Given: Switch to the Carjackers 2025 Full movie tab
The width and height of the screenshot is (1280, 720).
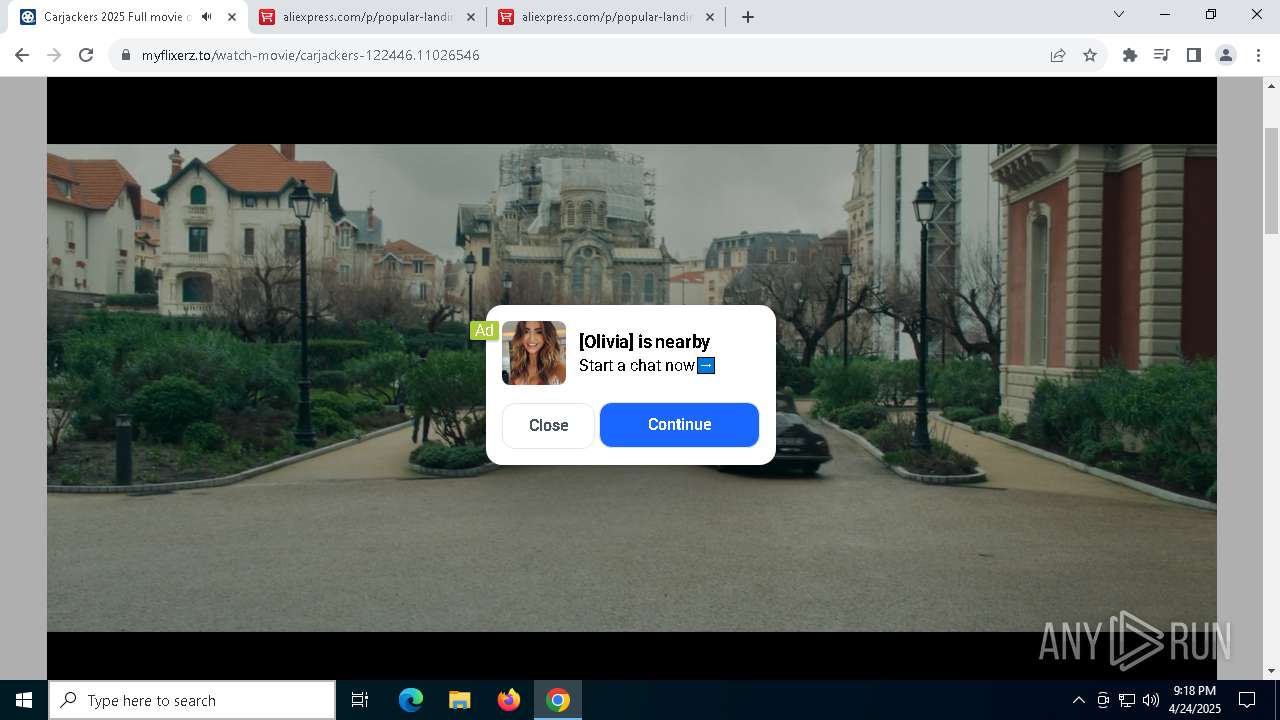Looking at the screenshot, I should tap(117, 17).
